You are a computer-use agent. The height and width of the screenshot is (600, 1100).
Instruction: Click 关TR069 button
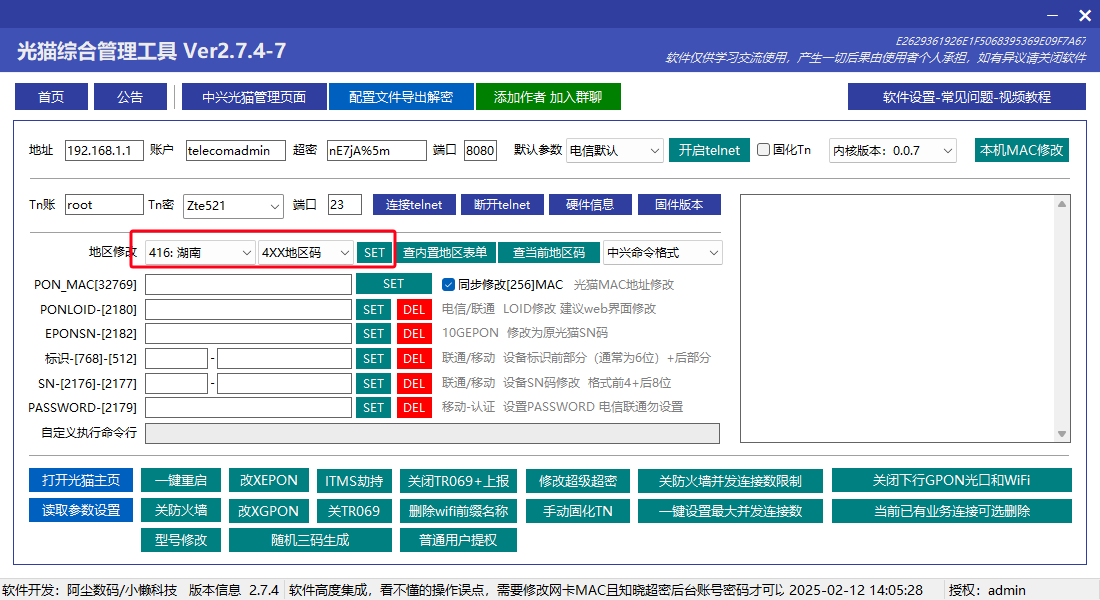(x=354, y=510)
